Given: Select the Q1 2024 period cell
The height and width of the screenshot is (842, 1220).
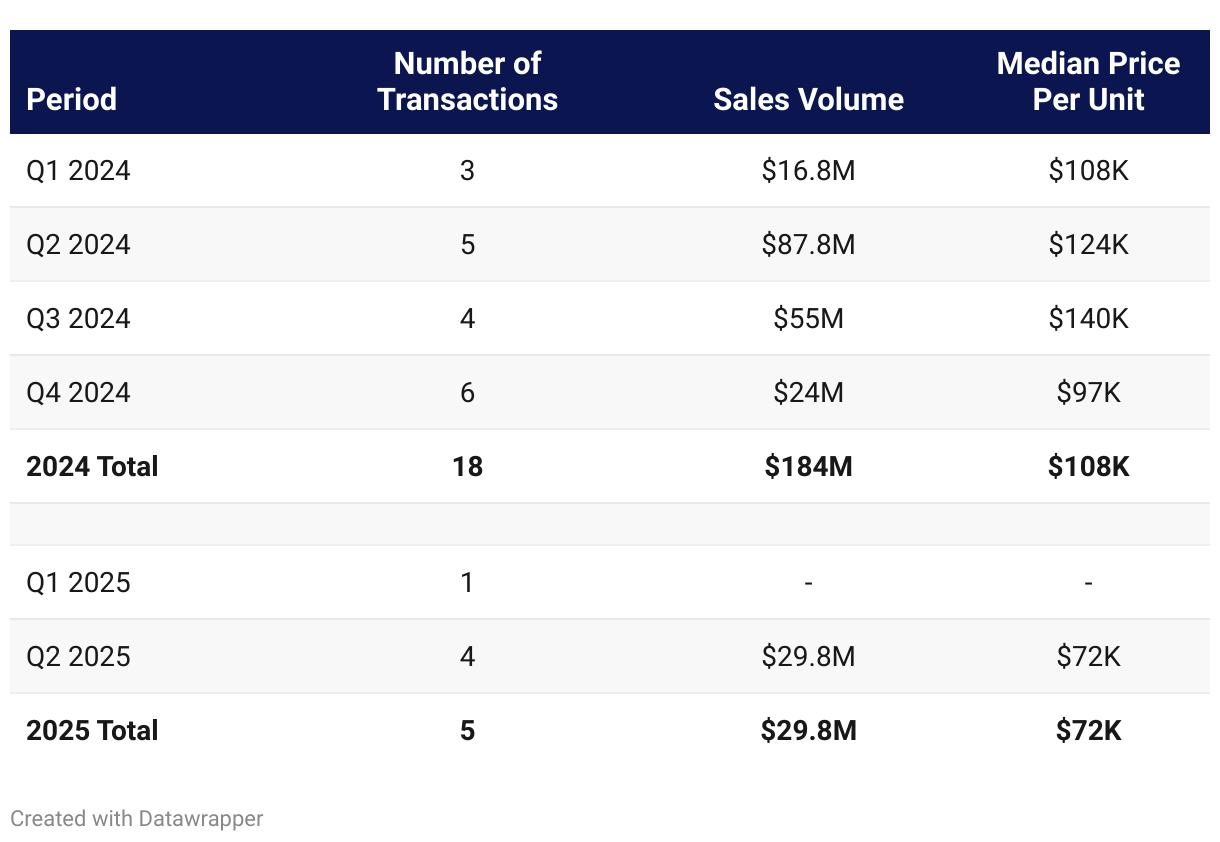Looking at the screenshot, I should tap(78, 171).
